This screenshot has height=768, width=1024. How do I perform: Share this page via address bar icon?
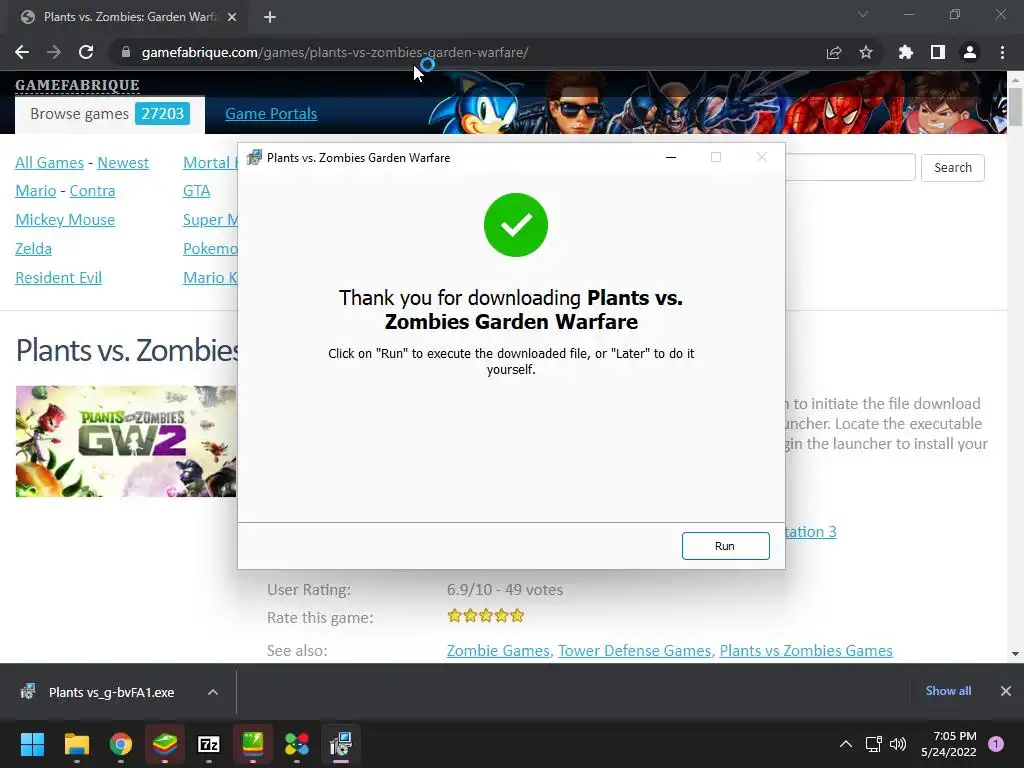(833, 52)
